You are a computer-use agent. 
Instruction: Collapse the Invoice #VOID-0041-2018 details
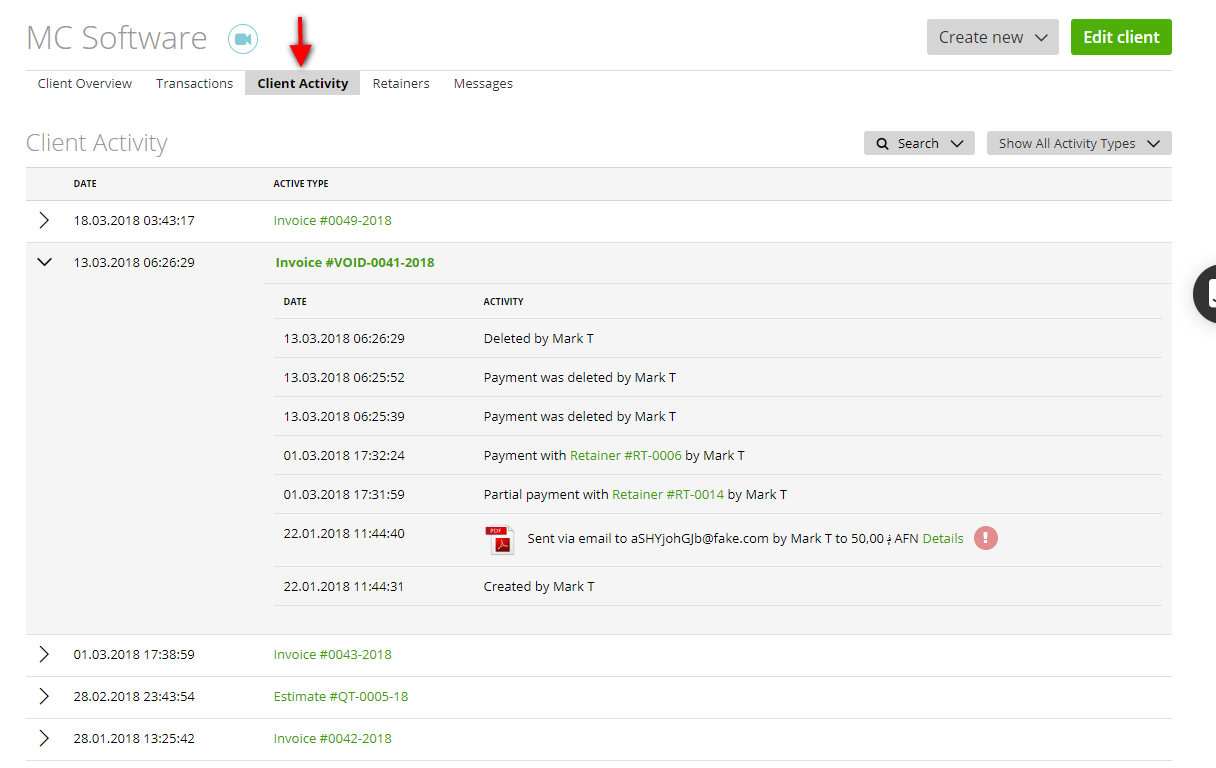tap(44, 261)
